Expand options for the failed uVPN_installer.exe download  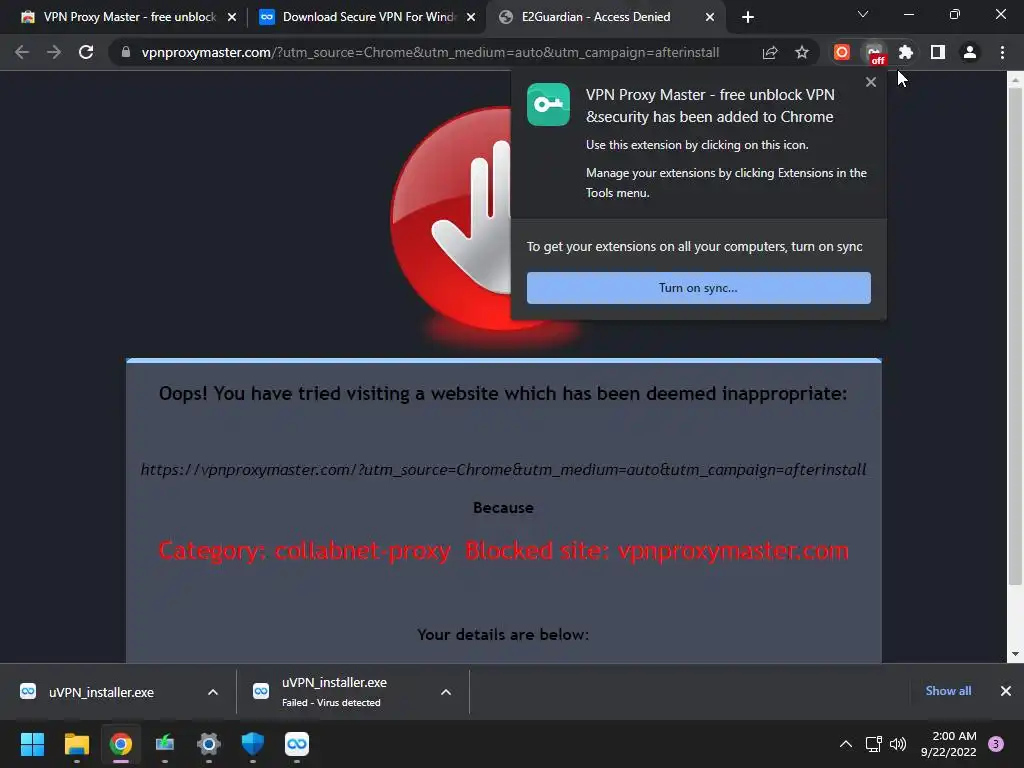coord(446,692)
